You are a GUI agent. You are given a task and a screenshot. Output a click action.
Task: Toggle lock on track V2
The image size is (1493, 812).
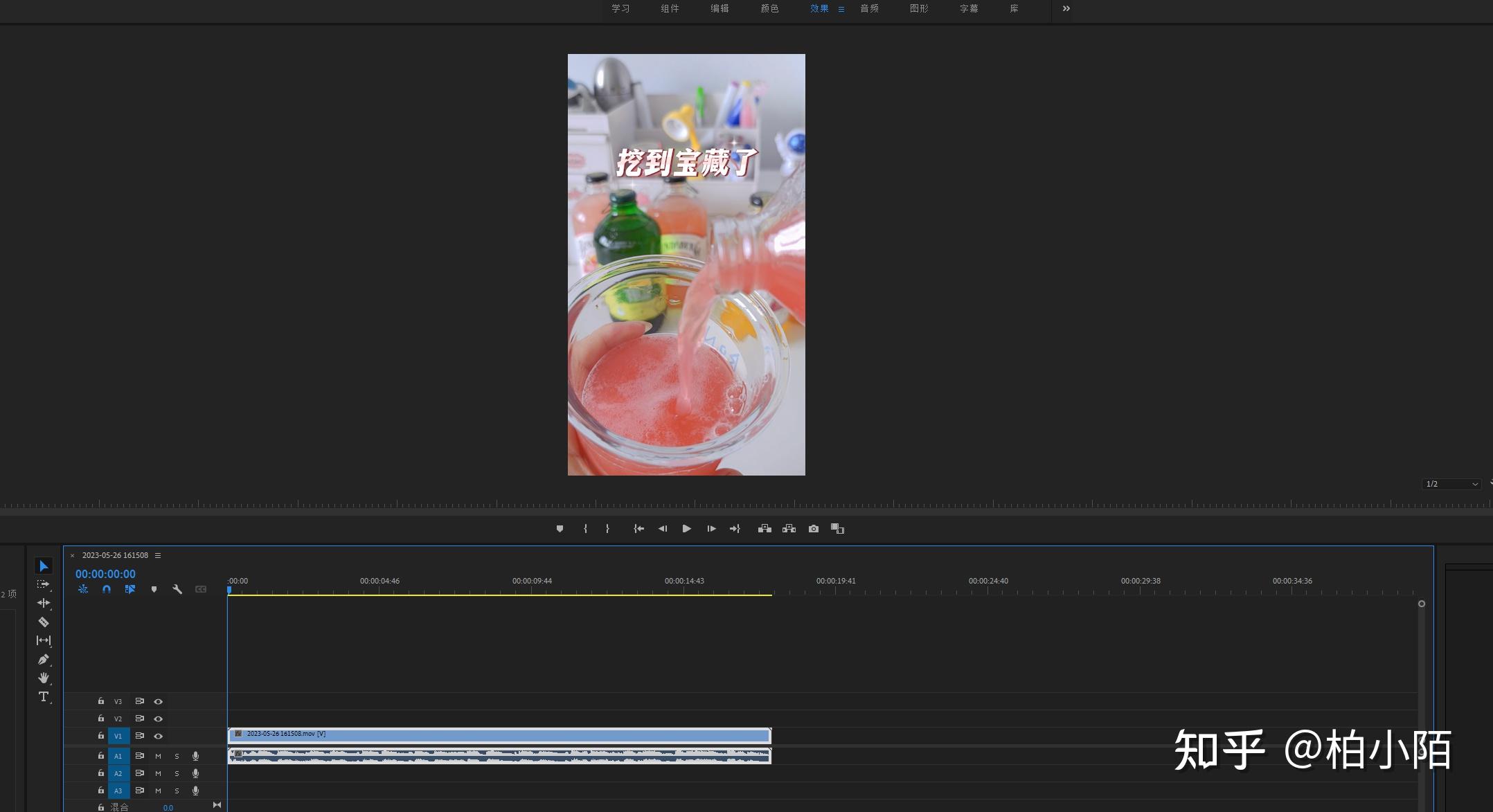[x=101, y=719]
